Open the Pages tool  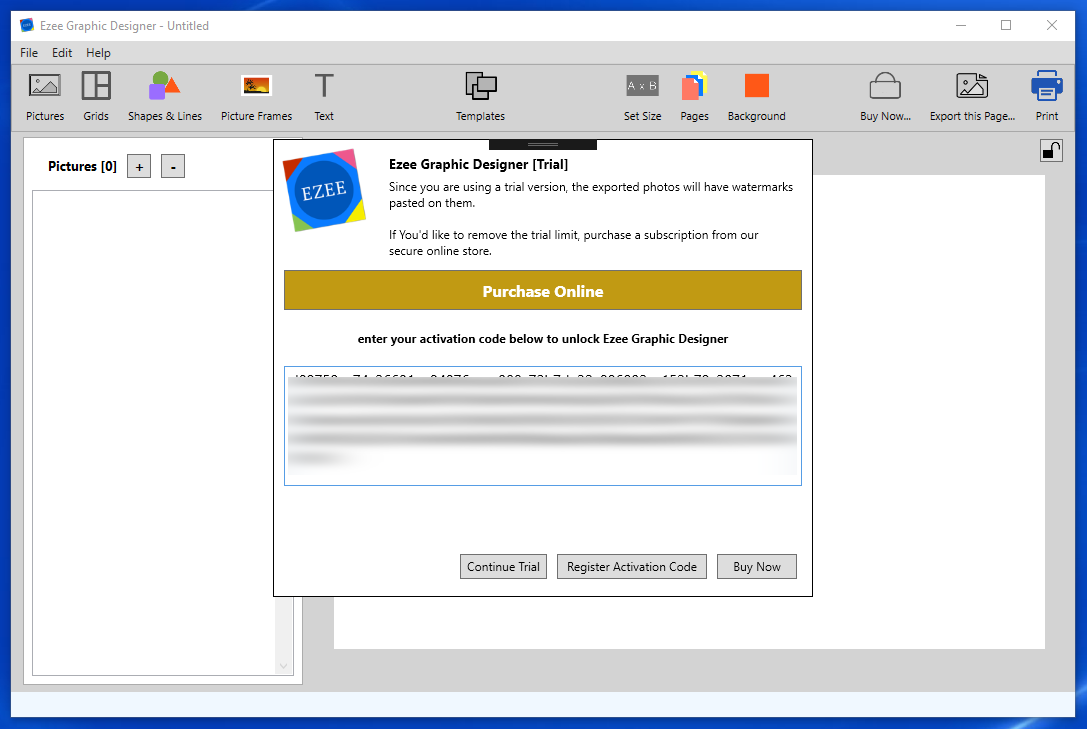pyautogui.click(x=694, y=86)
